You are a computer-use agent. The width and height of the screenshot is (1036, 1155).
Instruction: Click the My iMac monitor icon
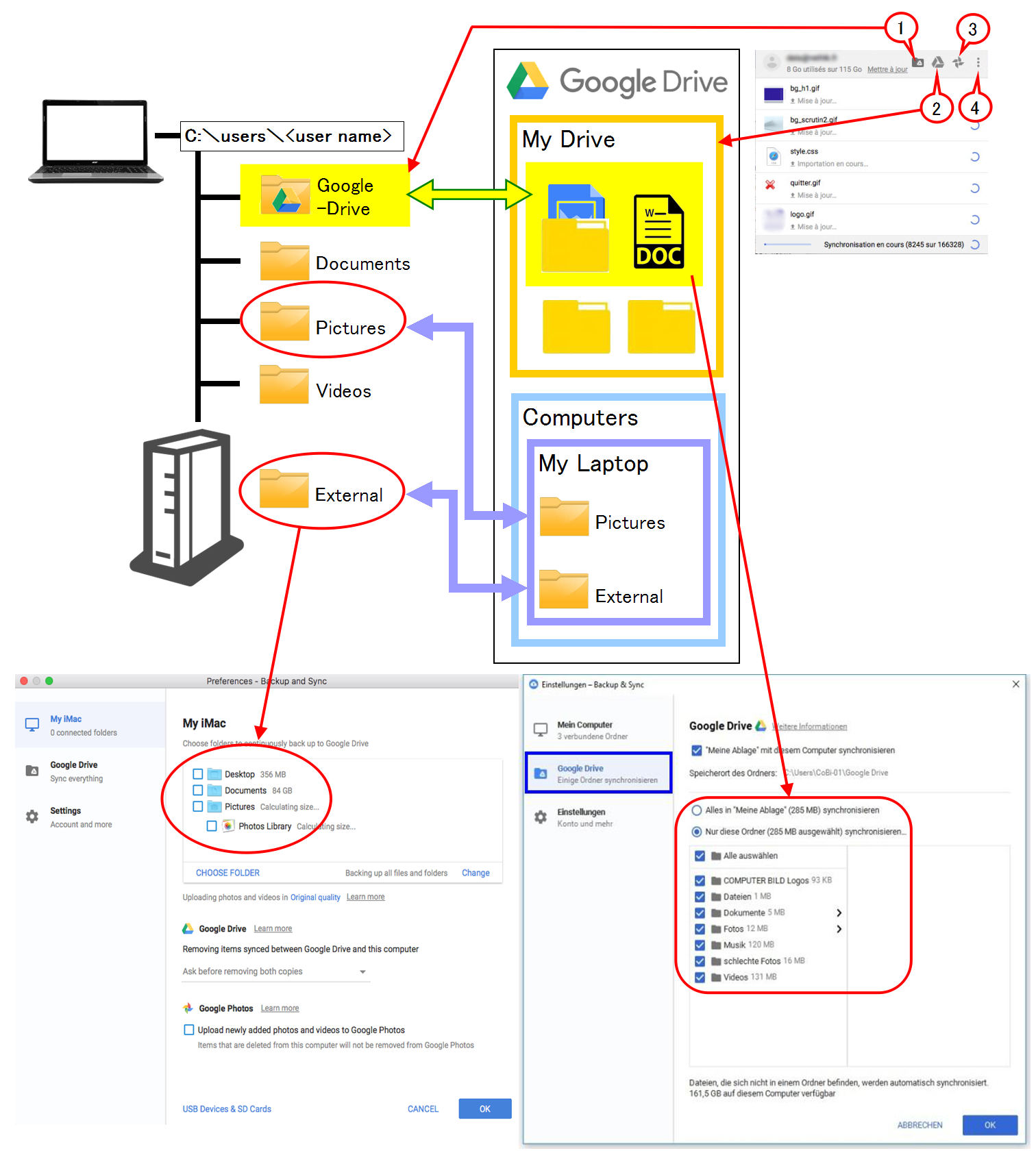(x=32, y=725)
